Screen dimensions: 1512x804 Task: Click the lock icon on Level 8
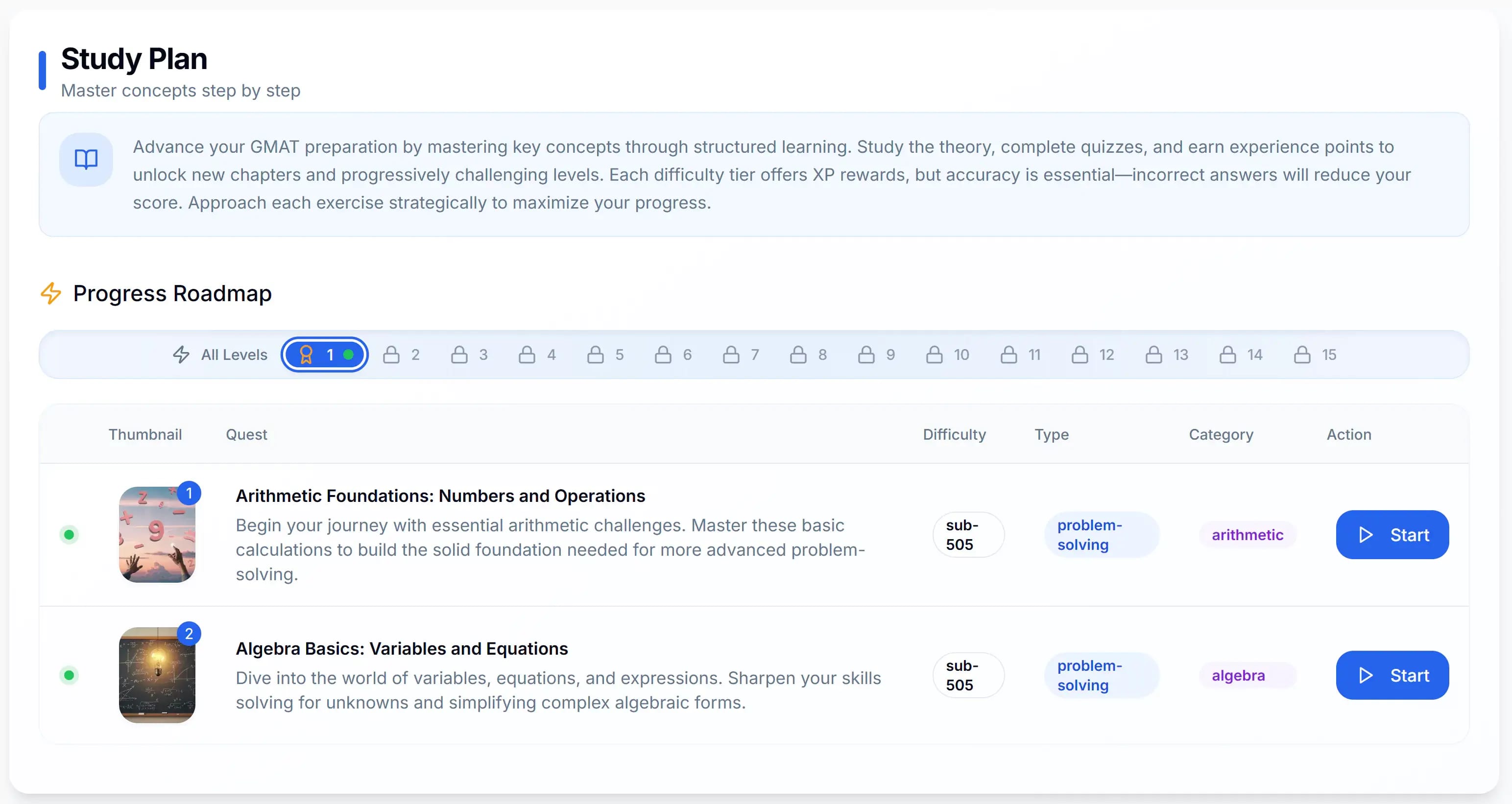[798, 354]
